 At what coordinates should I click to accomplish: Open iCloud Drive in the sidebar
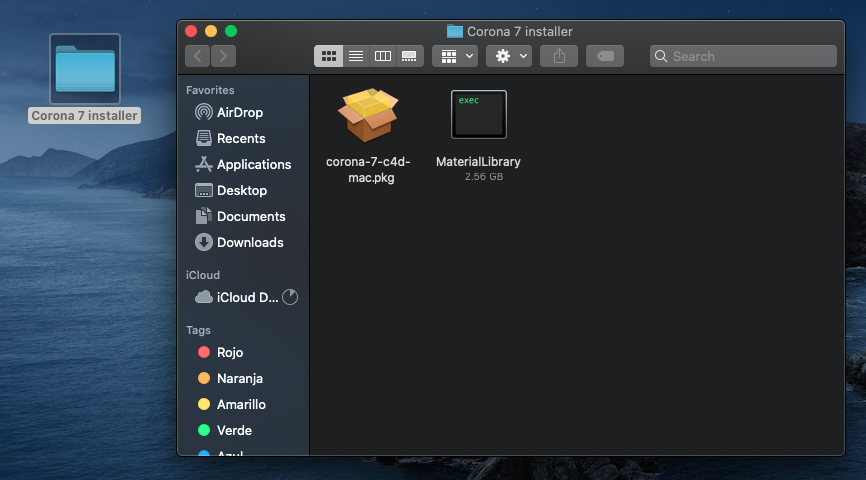(236, 297)
